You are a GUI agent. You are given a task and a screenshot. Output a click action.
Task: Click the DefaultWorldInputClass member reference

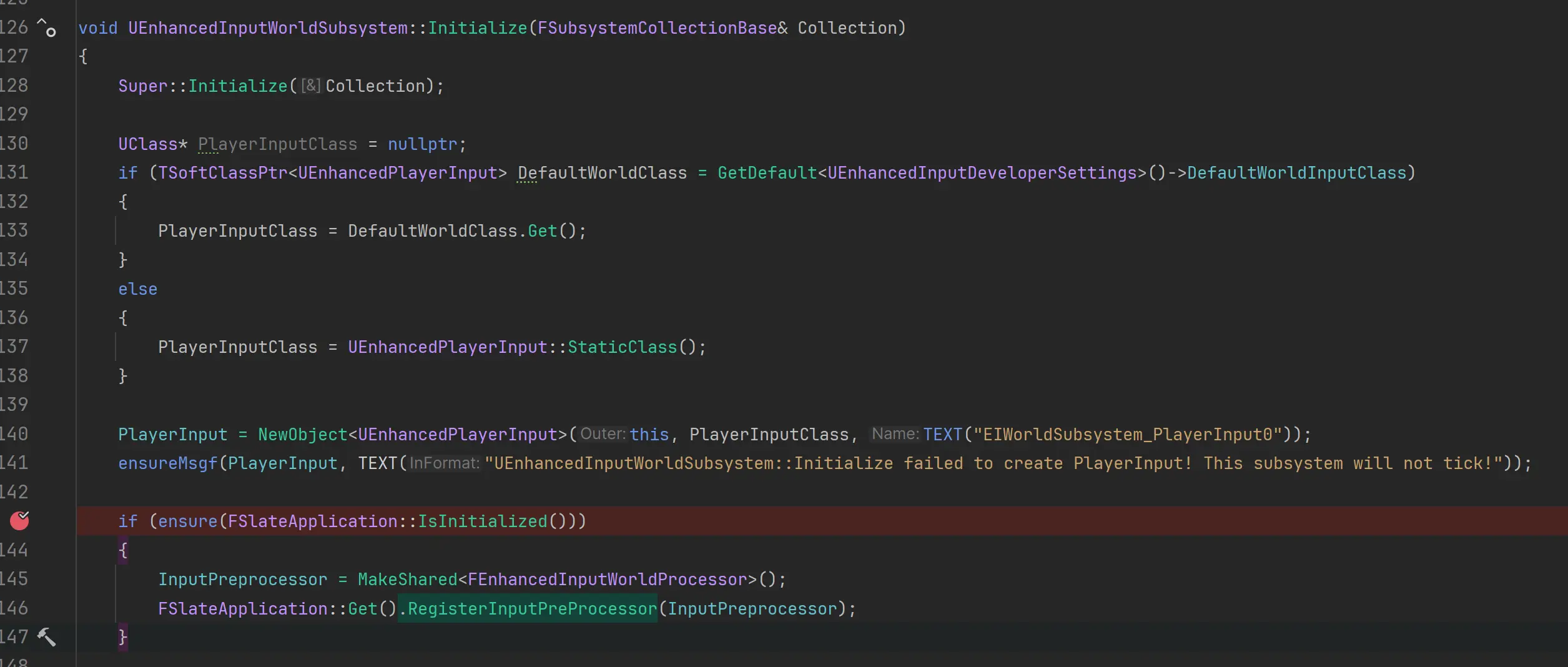(x=1296, y=173)
